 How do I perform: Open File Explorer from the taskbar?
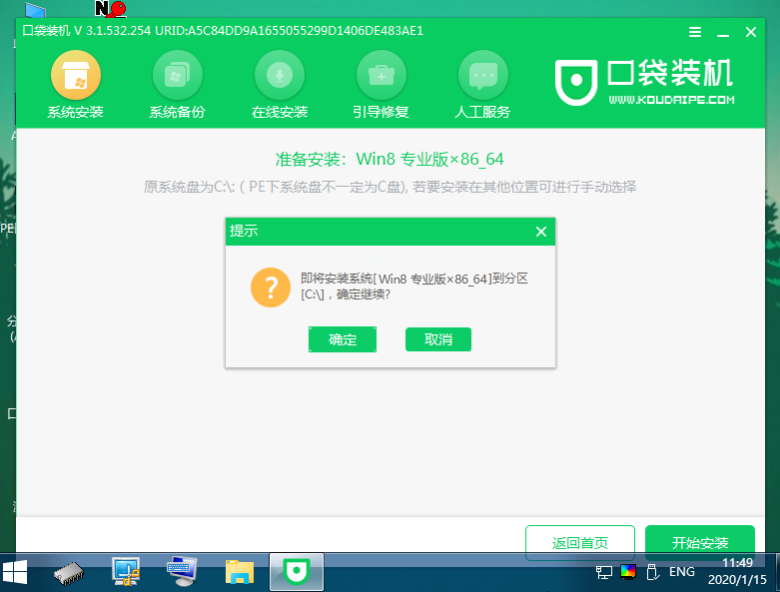click(239, 572)
